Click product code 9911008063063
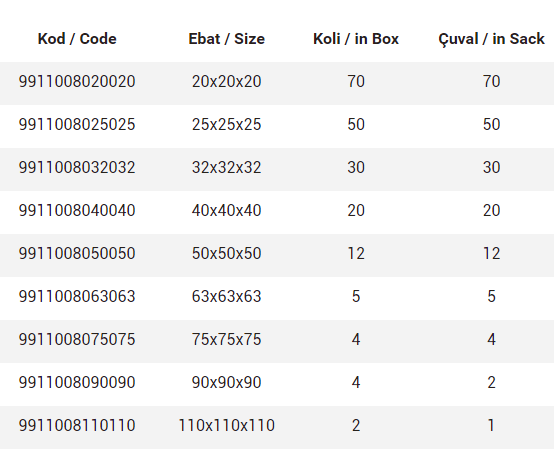This screenshot has width=554, height=459. point(77,296)
